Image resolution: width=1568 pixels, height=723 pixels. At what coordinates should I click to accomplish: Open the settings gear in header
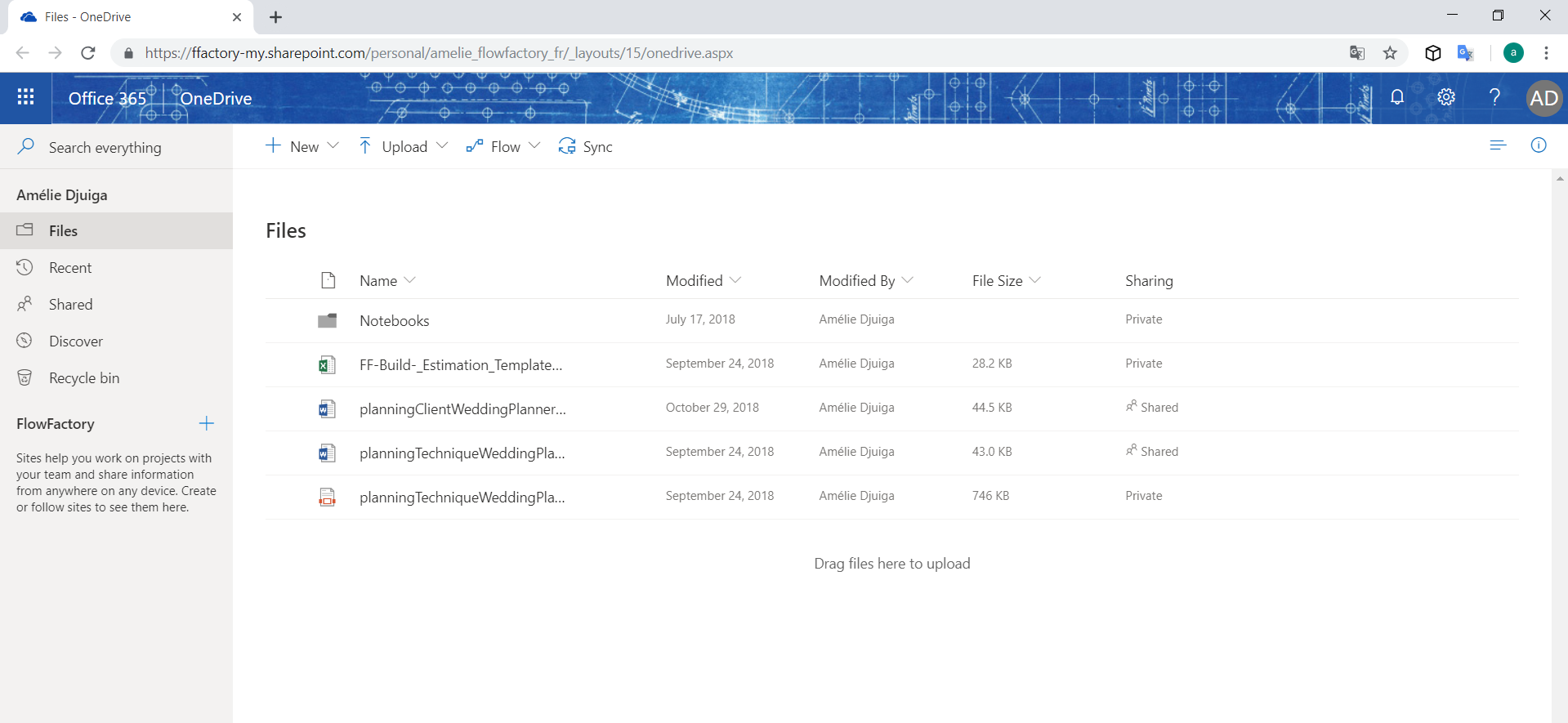click(1446, 97)
